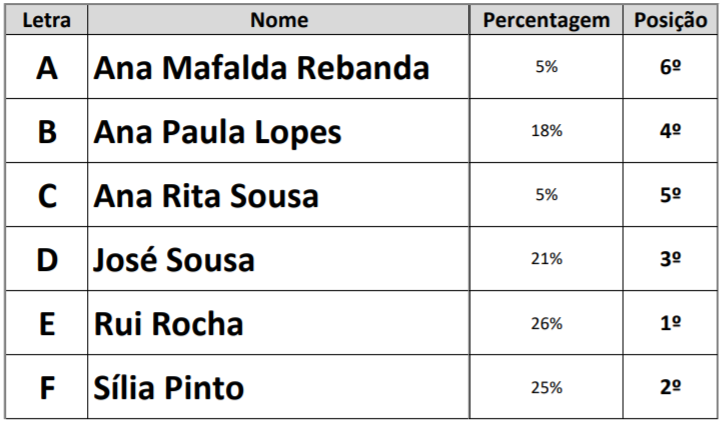Click the Letra column header
Screen dimensions: 724x424
point(46,20)
